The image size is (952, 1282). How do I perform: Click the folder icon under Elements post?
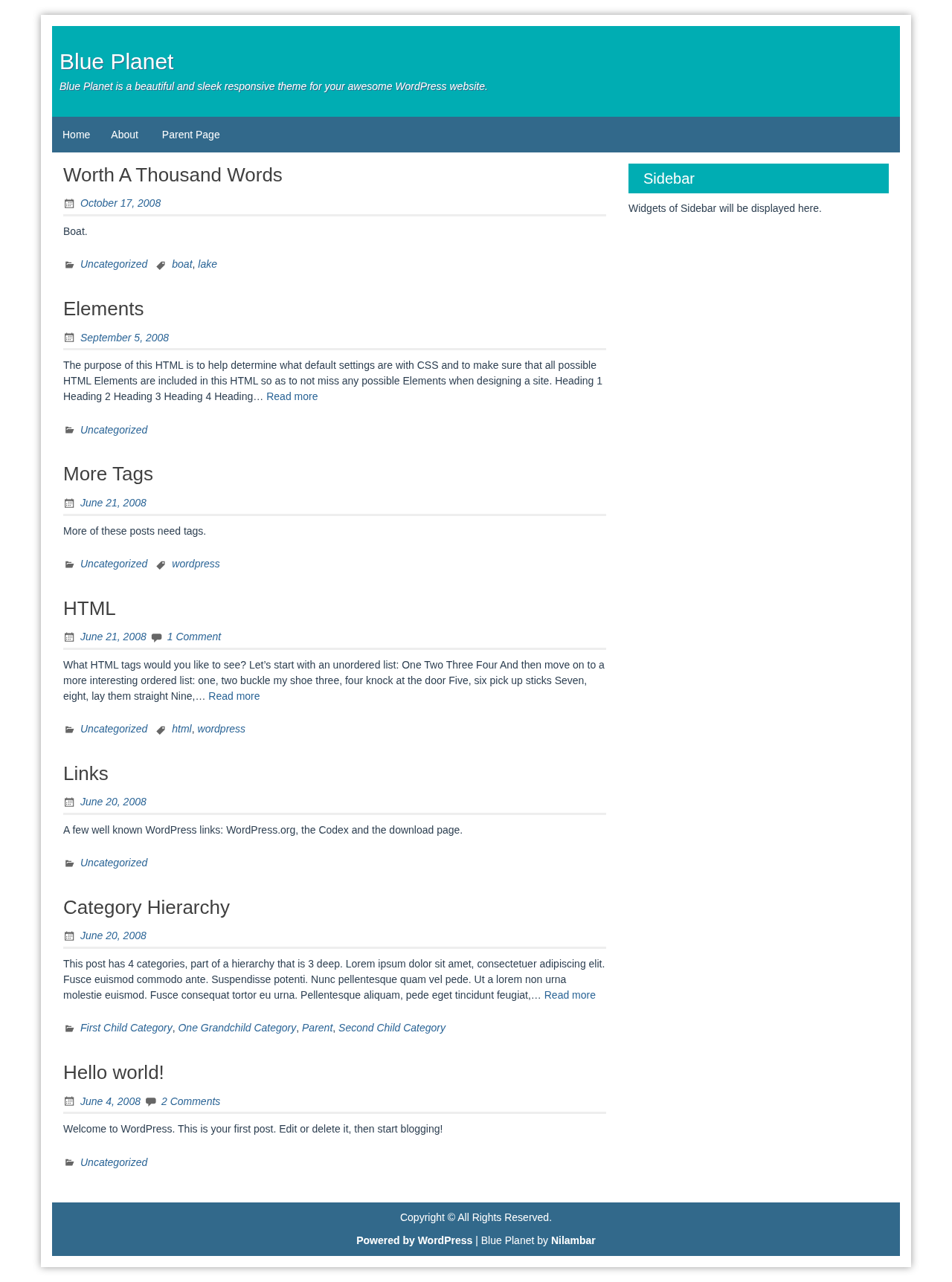(x=69, y=431)
